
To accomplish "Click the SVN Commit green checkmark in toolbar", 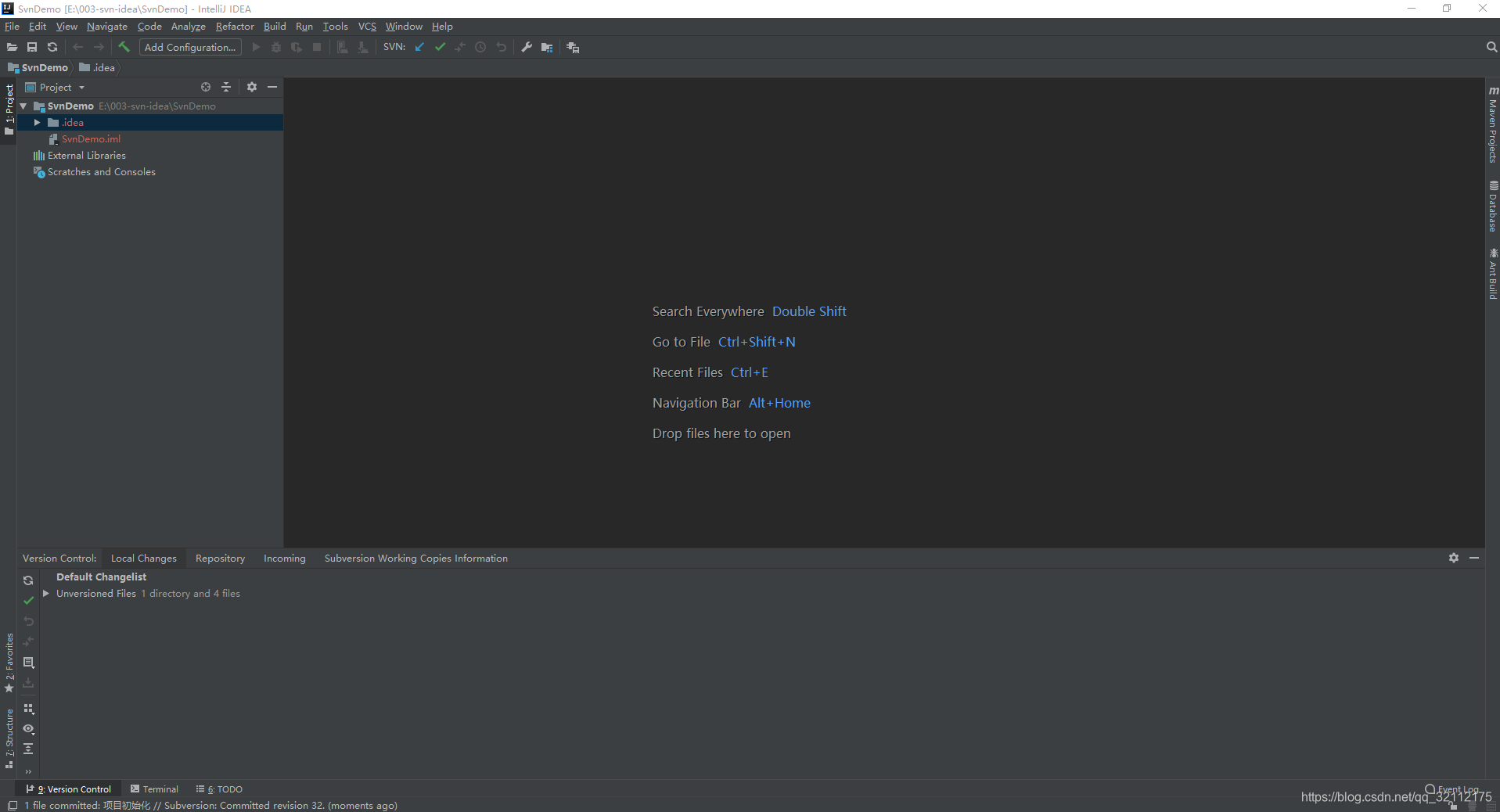I will tap(440, 47).
